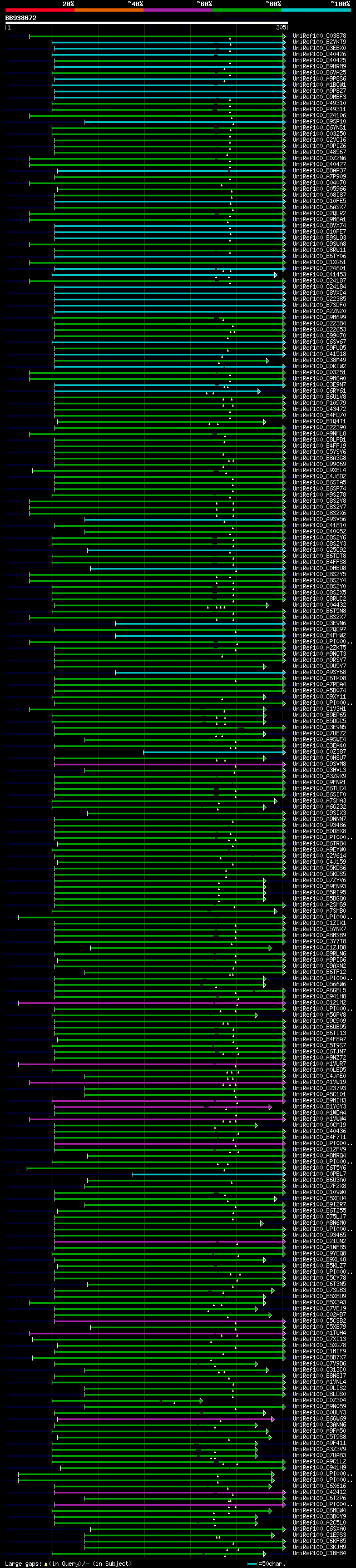Click the green ~80% legend segment
Image resolution: width=356 pixels, height=1568 pixels.
[247, 10]
